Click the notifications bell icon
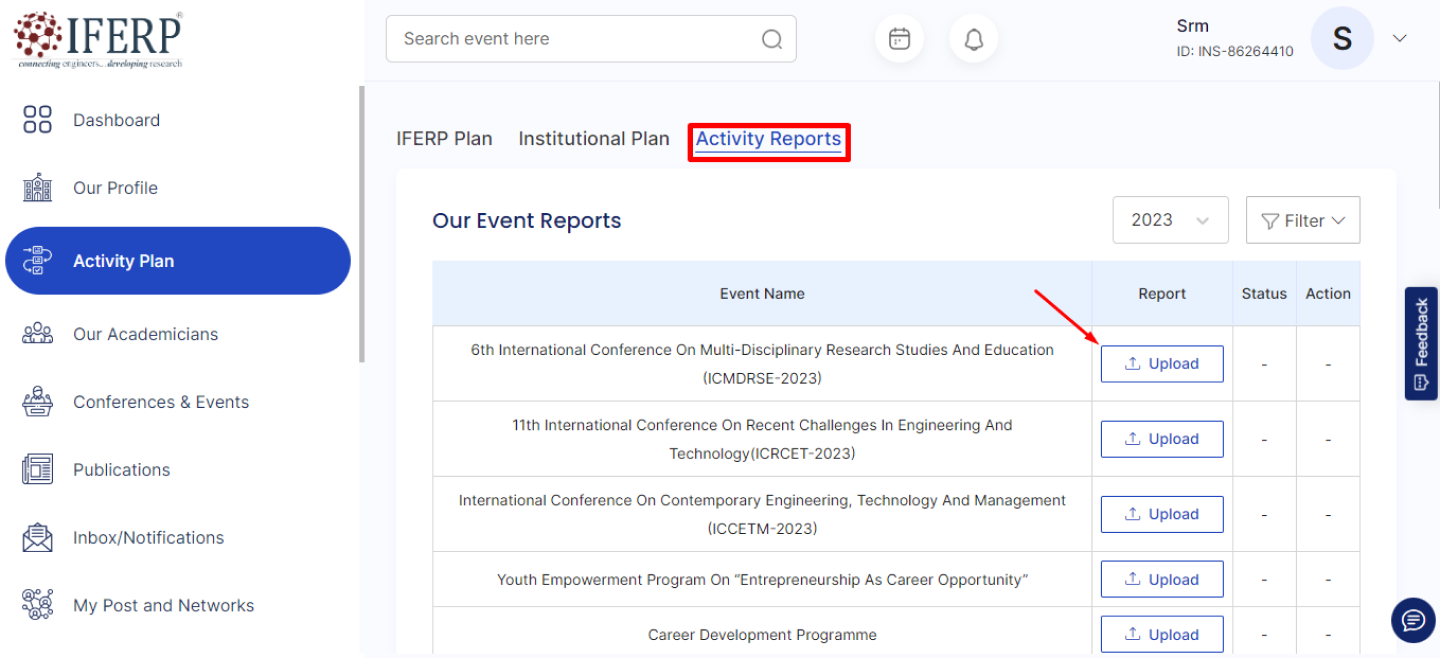The width and height of the screenshot is (1440, 659). pos(973,38)
